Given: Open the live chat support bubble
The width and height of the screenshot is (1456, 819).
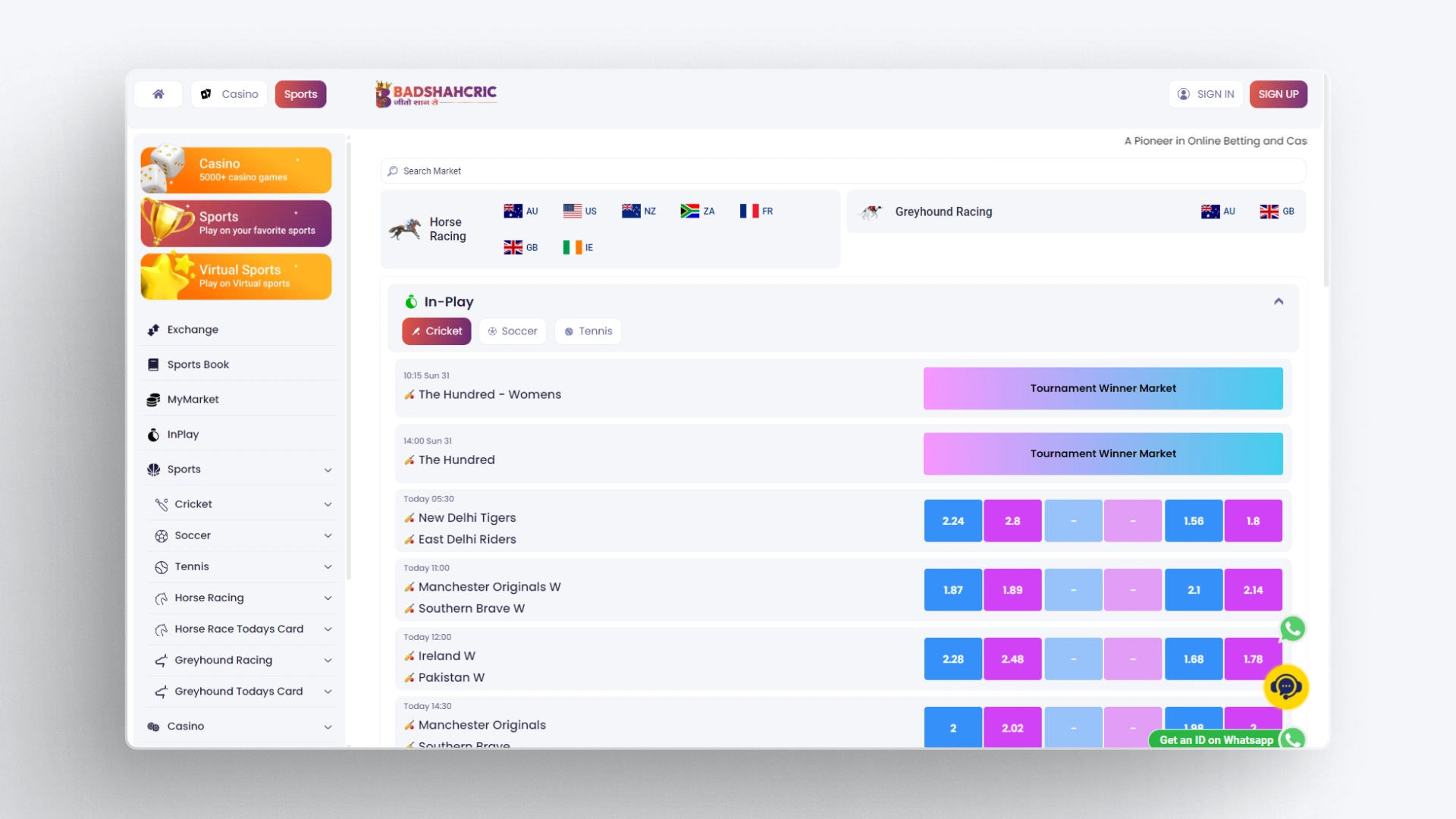Looking at the screenshot, I should coord(1286,687).
